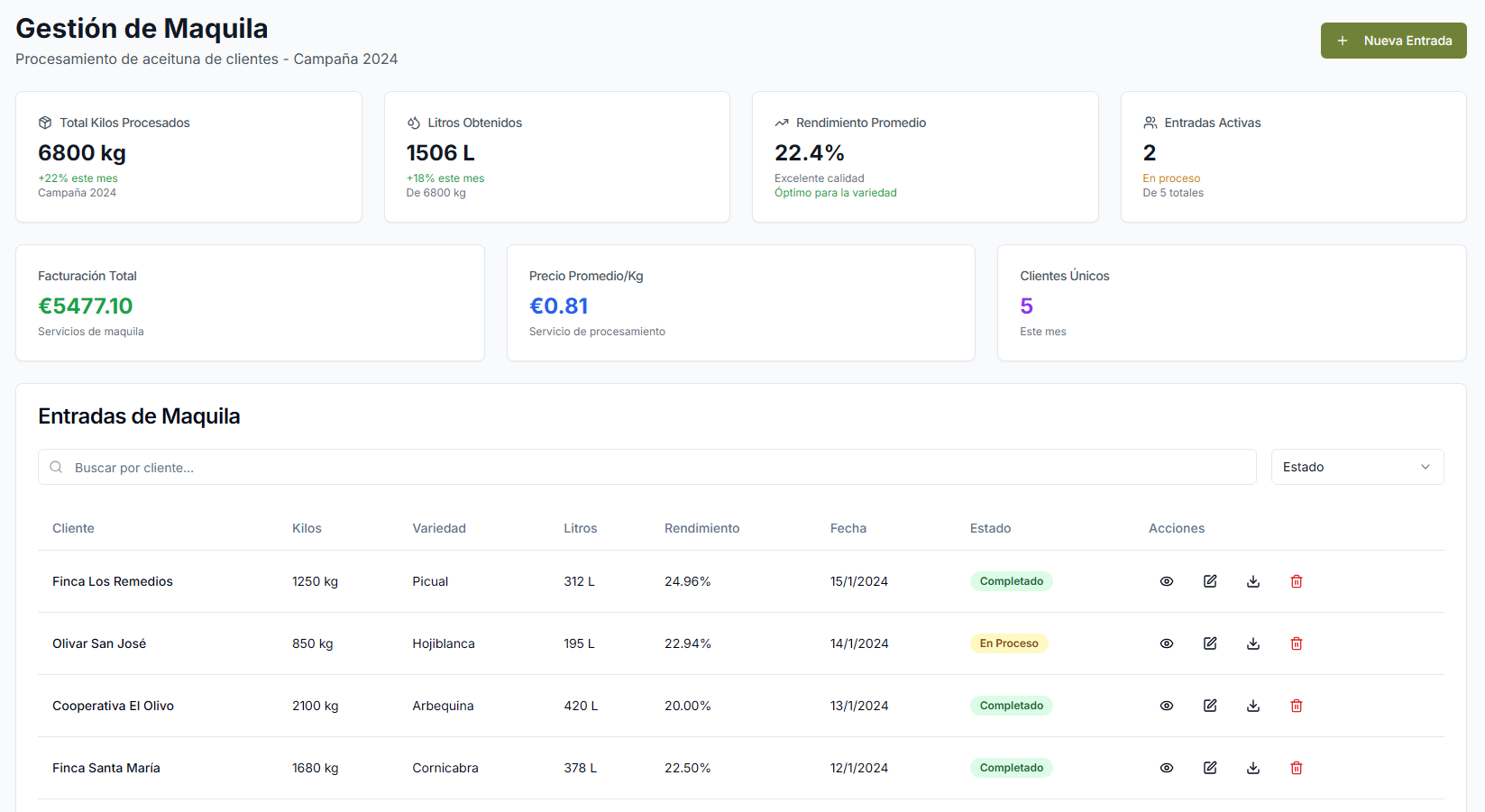This screenshot has width=1485, height=812.
Task: Download the Finca Los Remedios record
Action: (x=1253, y=581)
